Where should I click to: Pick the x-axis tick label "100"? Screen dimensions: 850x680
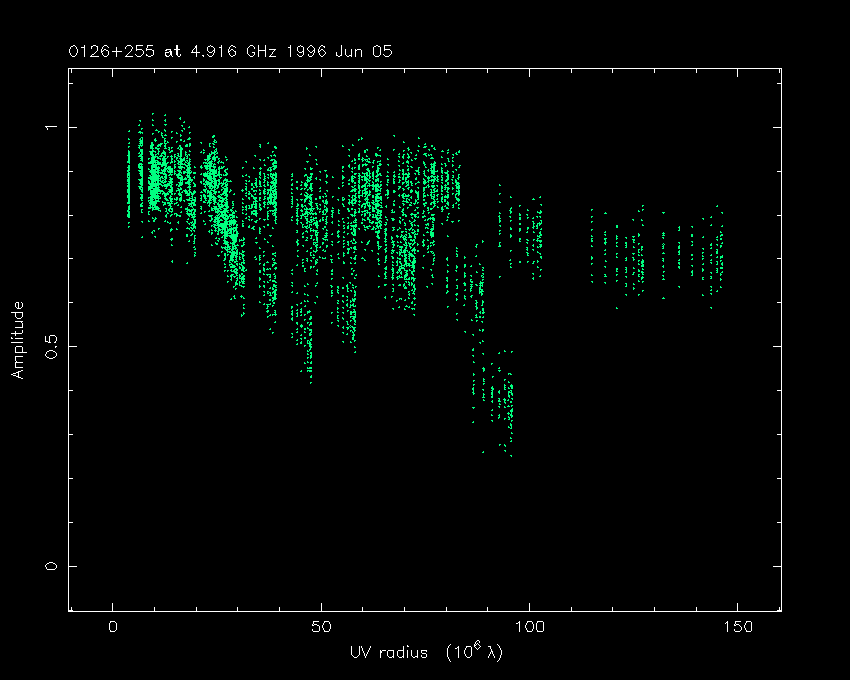pyautogui.click(x=529, y=627)
